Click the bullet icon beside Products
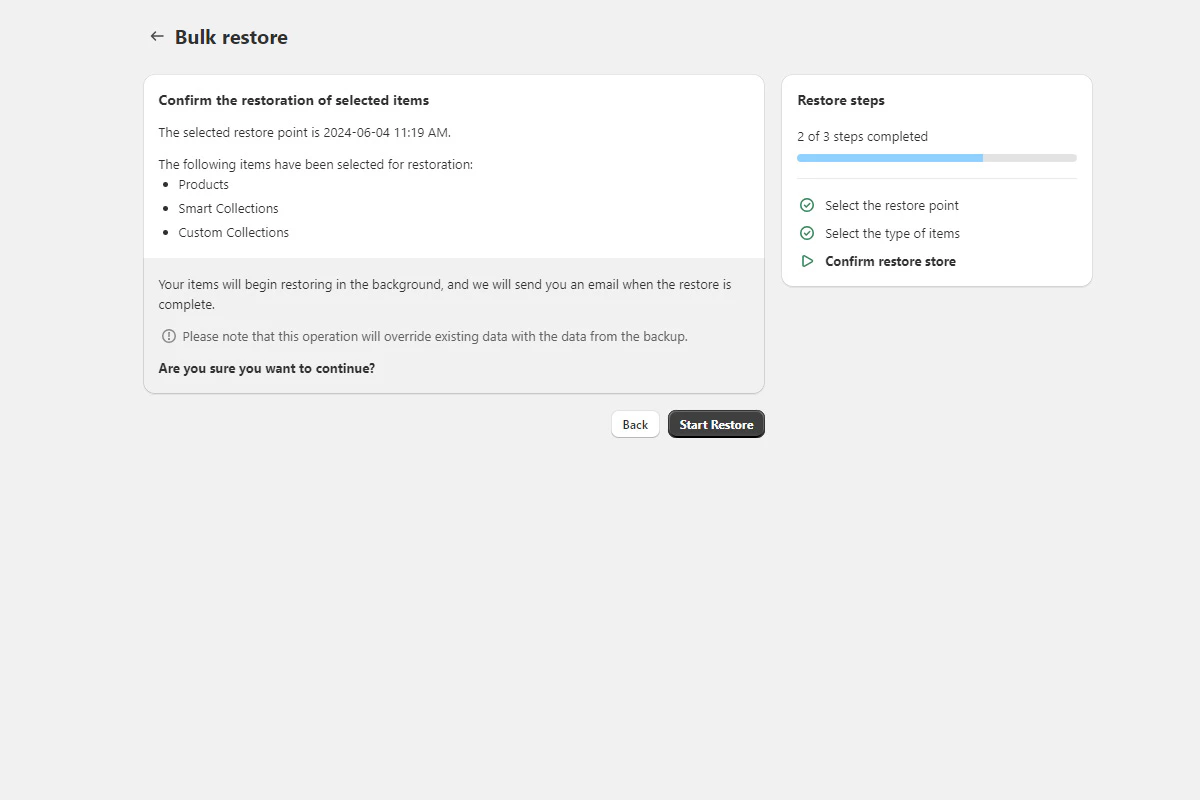1200x800 pixels. coord(166,184)
